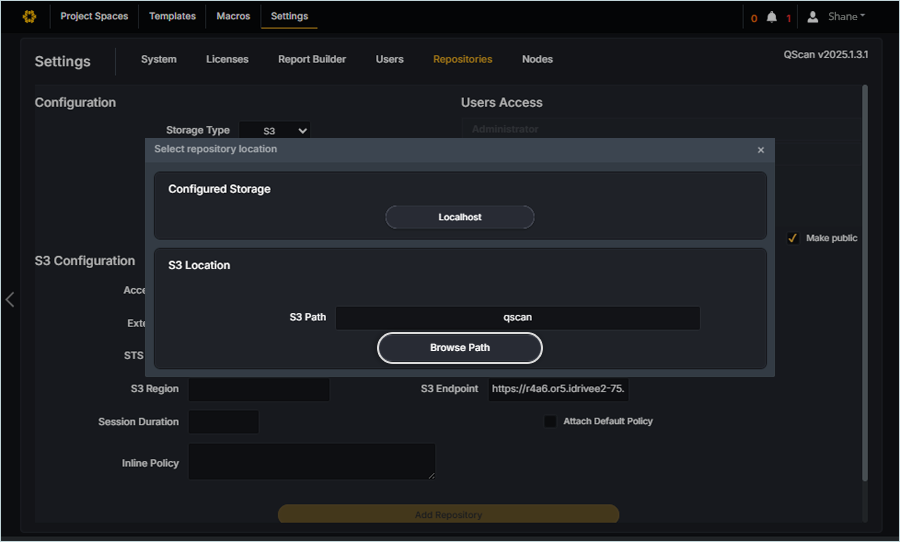Image resolution: width=900 pixels, height=542 pixels.
Task: Expand the left side panel arrow
Action: coord(10,299)
